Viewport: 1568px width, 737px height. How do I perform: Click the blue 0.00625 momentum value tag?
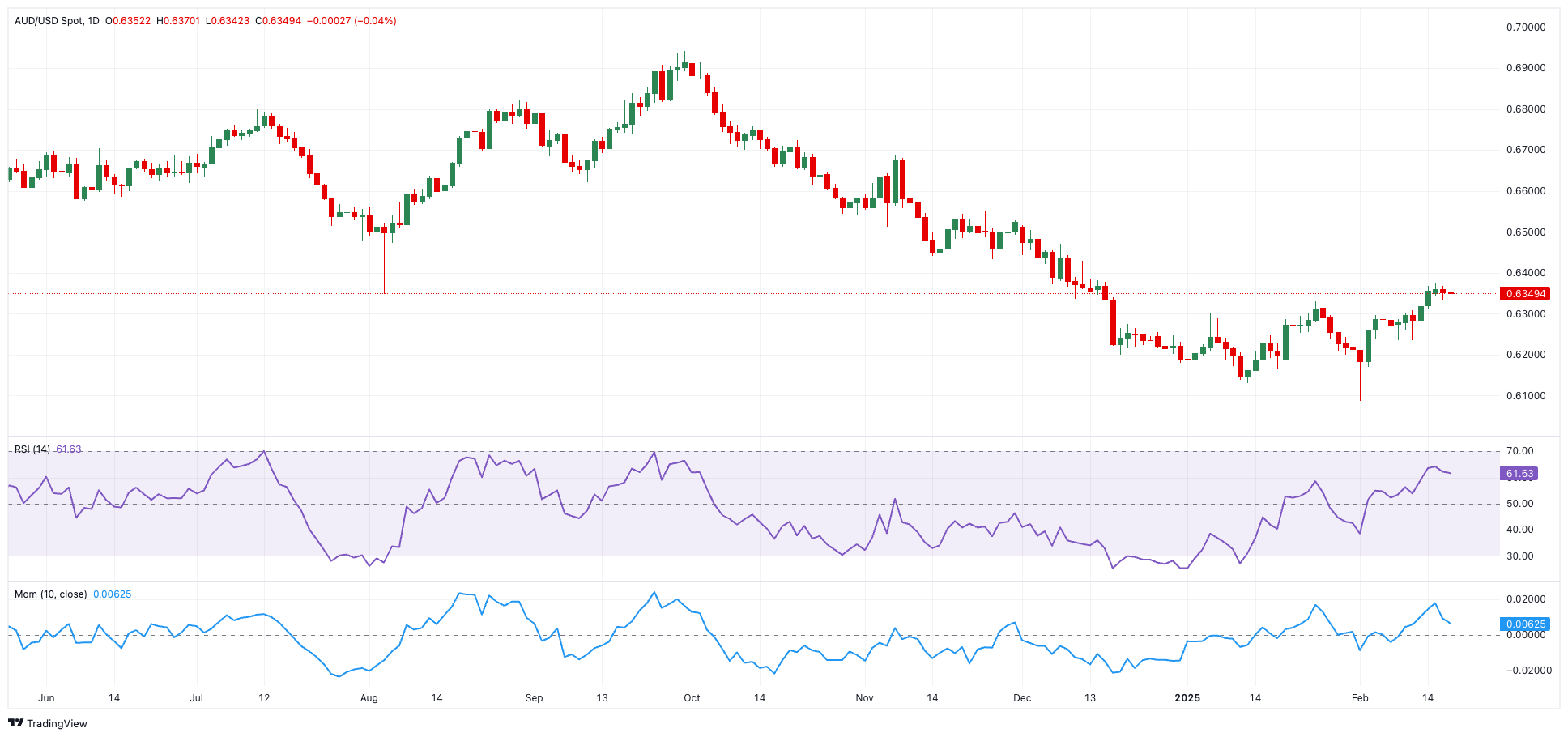coord(1526,624)
